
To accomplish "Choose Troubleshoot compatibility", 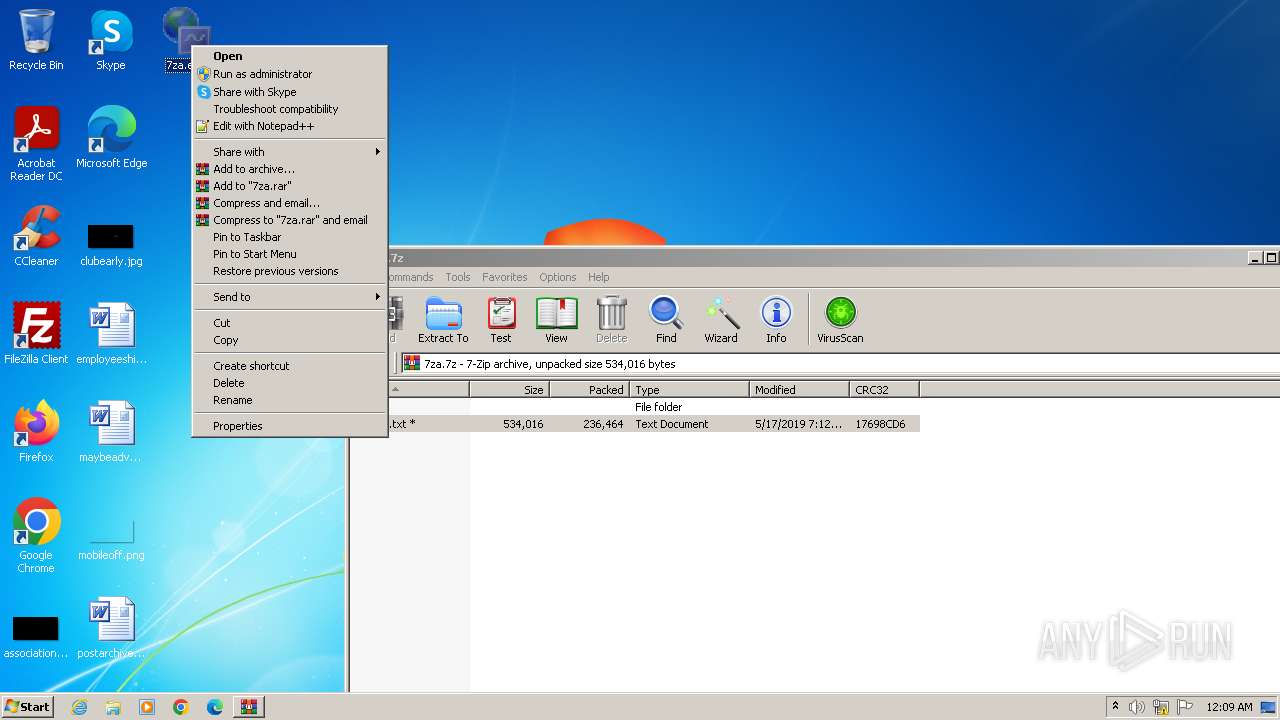I will pyautogui.click(x=289, y=109).
